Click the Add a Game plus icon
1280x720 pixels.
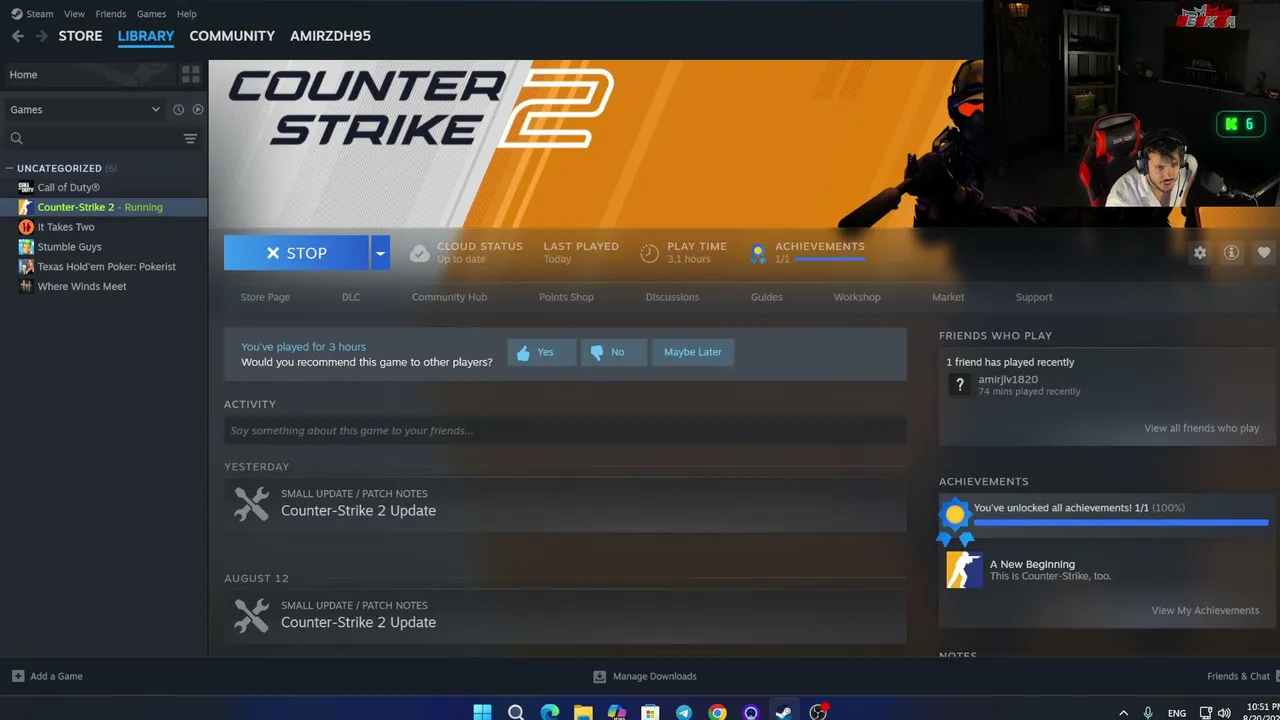pos(18,676)
